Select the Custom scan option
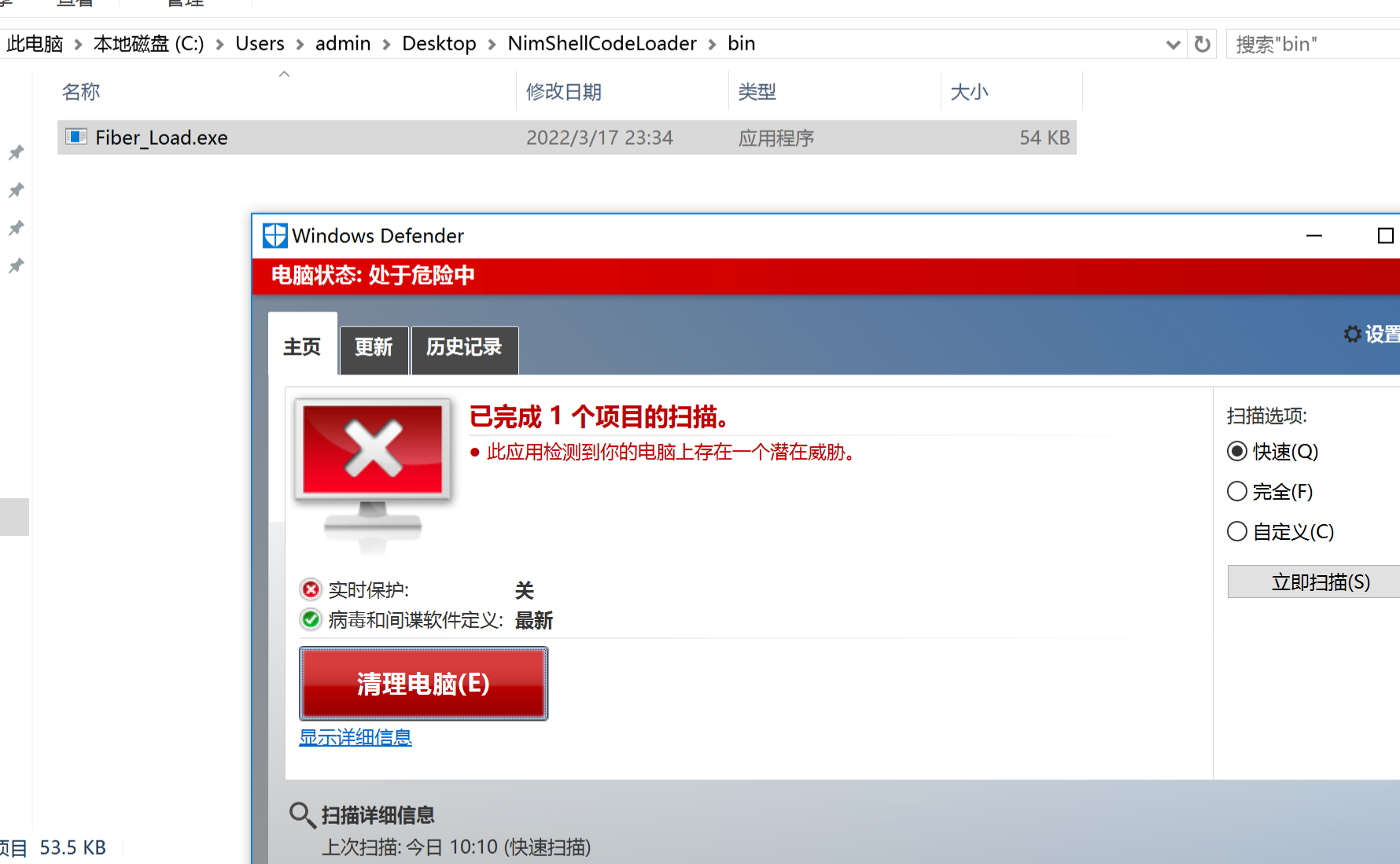This screenshot has height=864, width=1400. (x=1237, y=532)
